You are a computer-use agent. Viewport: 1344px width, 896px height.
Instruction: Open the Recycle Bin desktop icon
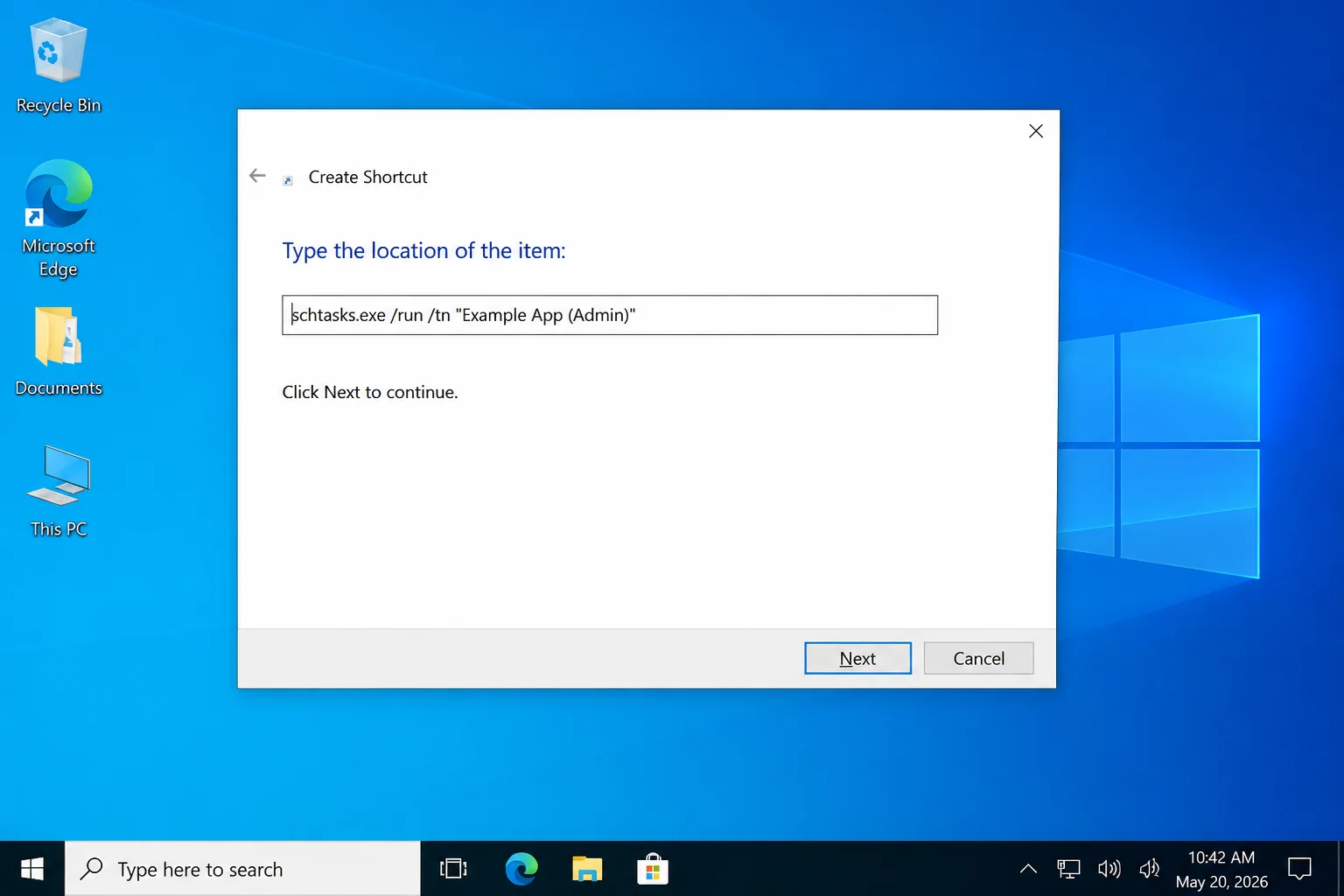point(59,66)
